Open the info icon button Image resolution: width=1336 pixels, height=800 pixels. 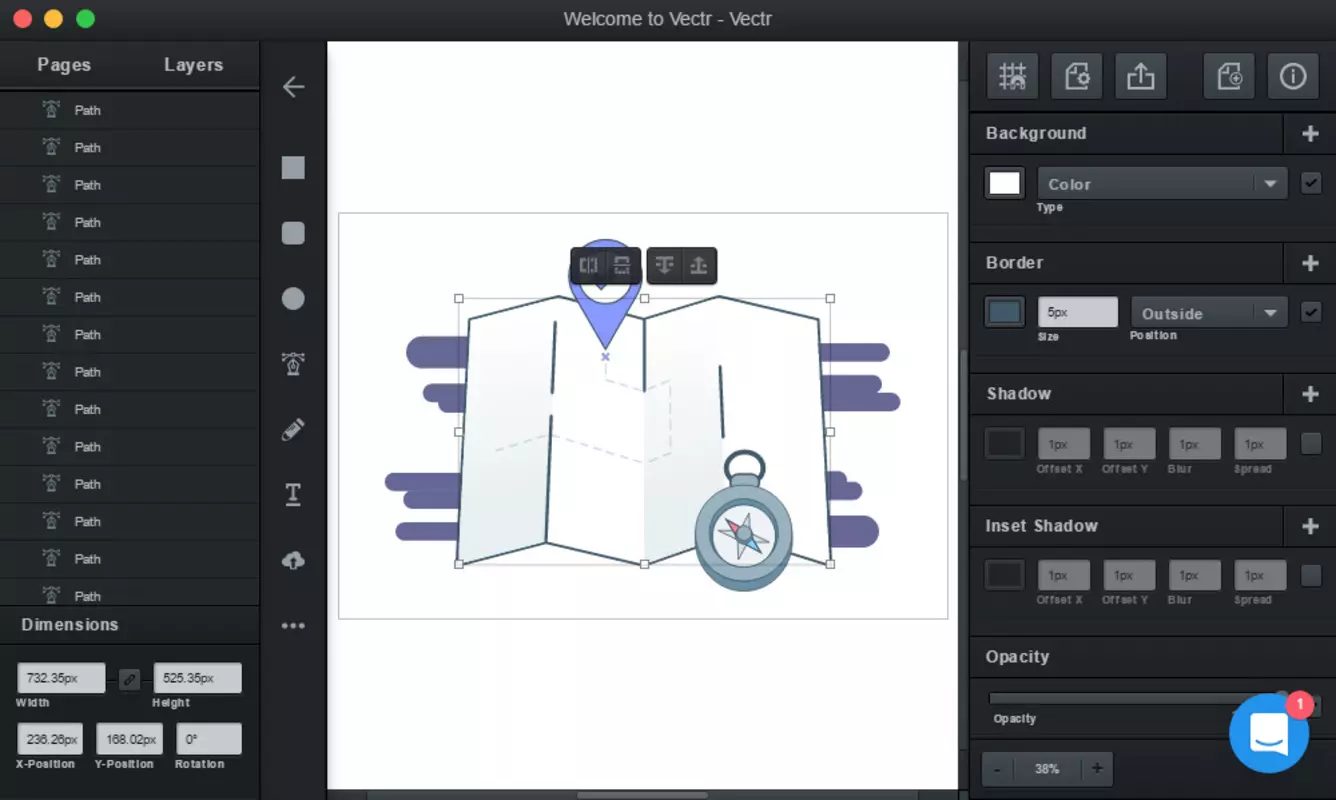coord(1293,76)
